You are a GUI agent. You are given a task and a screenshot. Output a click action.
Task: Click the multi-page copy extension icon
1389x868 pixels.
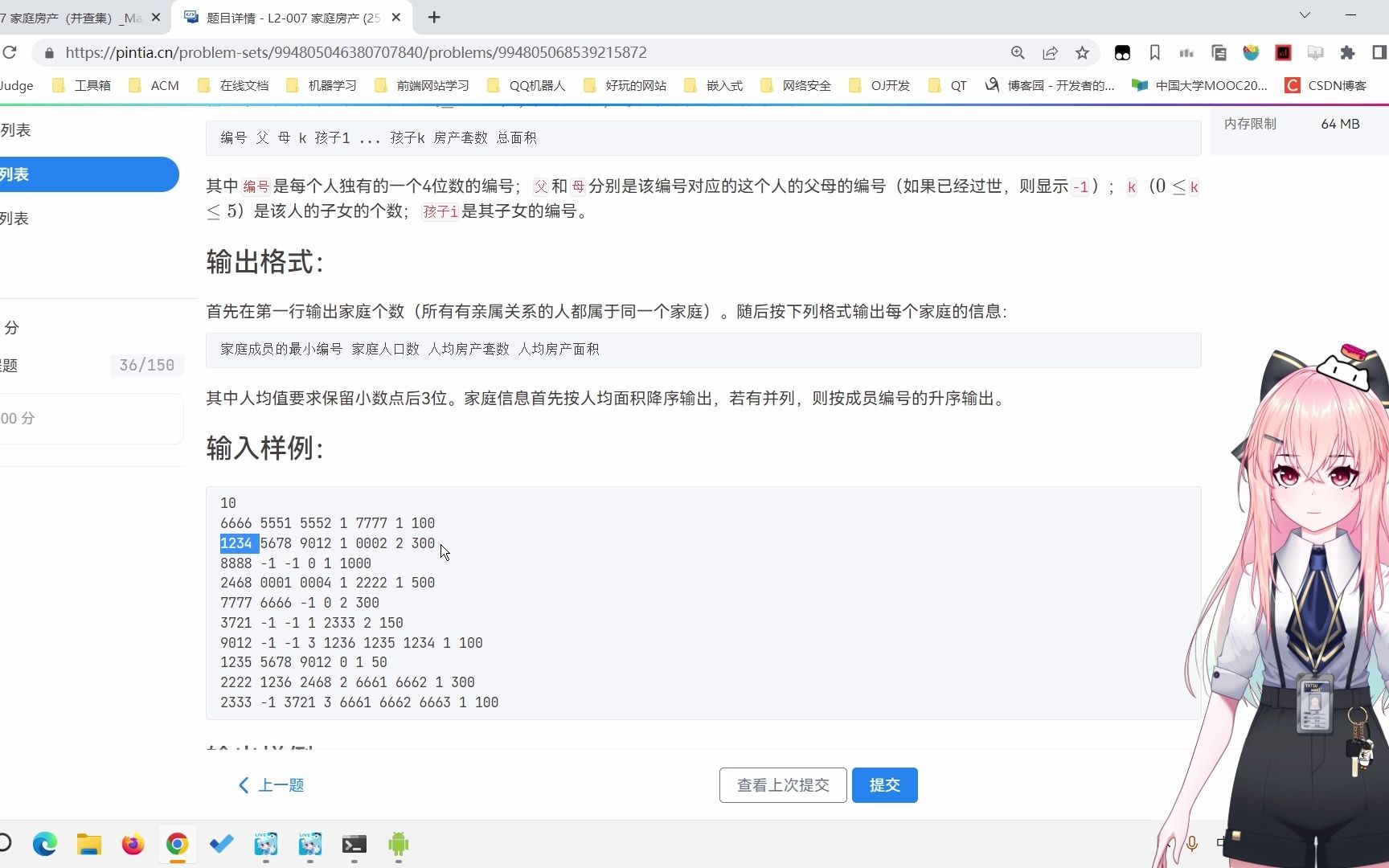1219,52
